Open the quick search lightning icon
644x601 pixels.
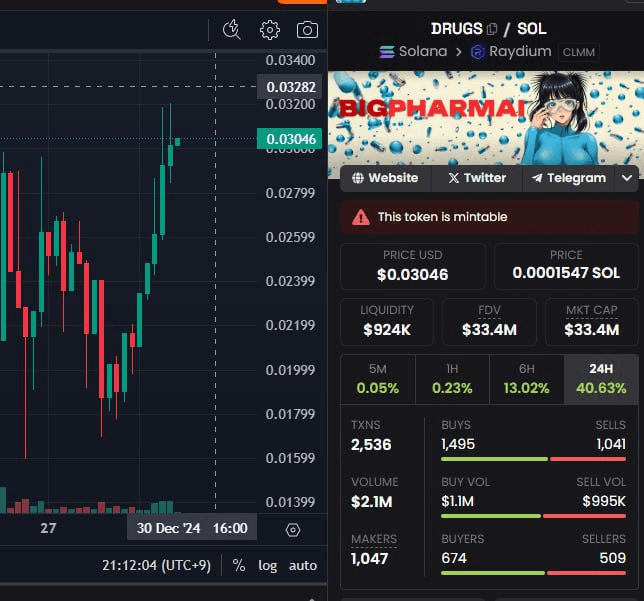[231, 30]
